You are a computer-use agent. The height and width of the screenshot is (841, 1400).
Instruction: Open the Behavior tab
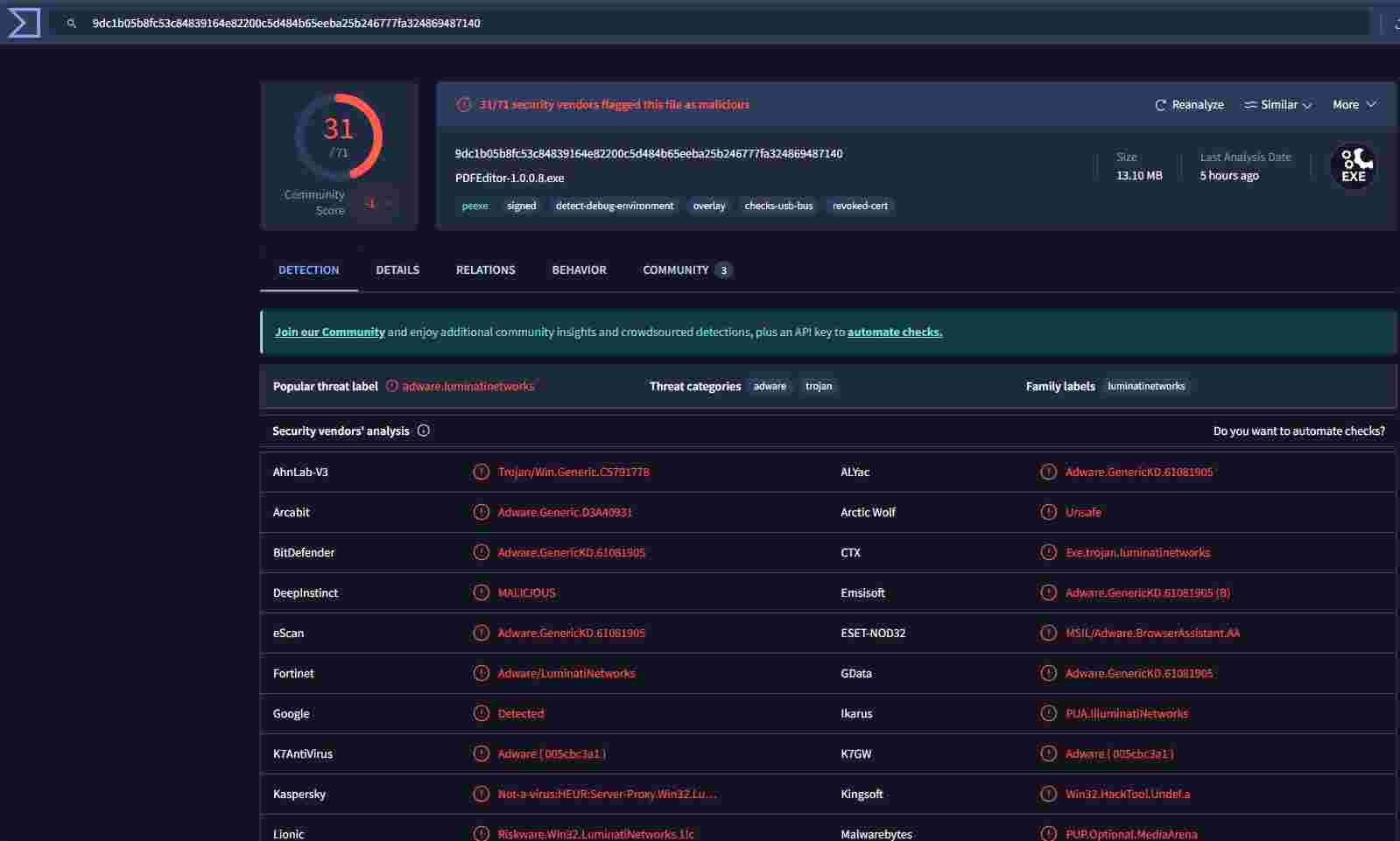coord(579,270)
